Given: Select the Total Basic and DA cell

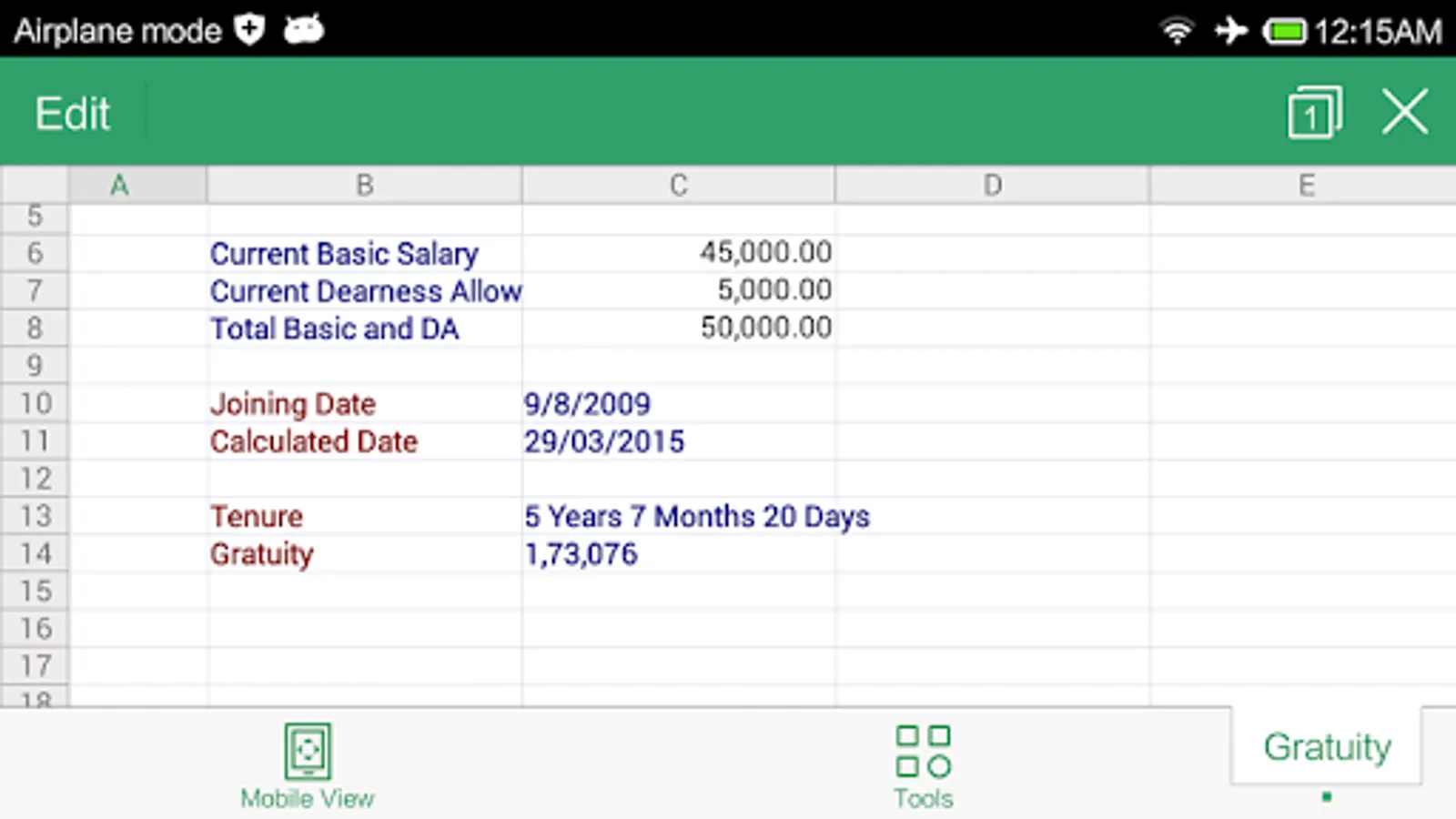Looking at the screenshot, I should point(365,329).
